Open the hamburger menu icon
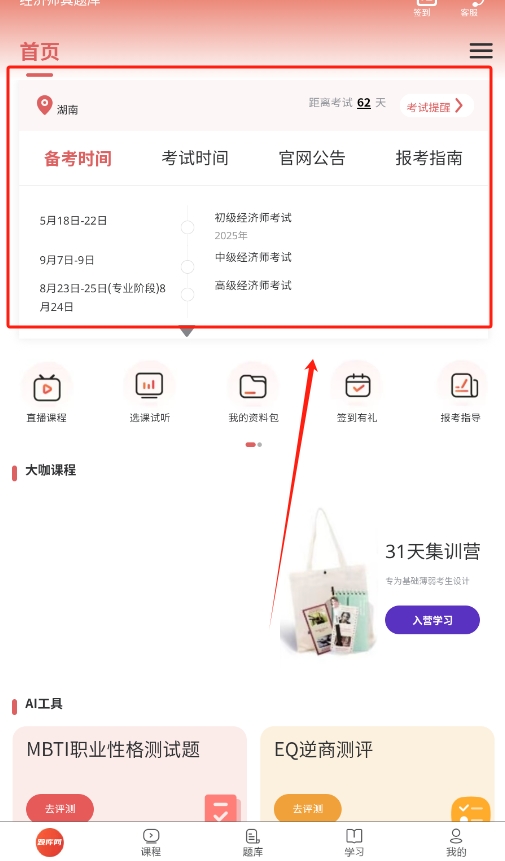 (481, 50)
